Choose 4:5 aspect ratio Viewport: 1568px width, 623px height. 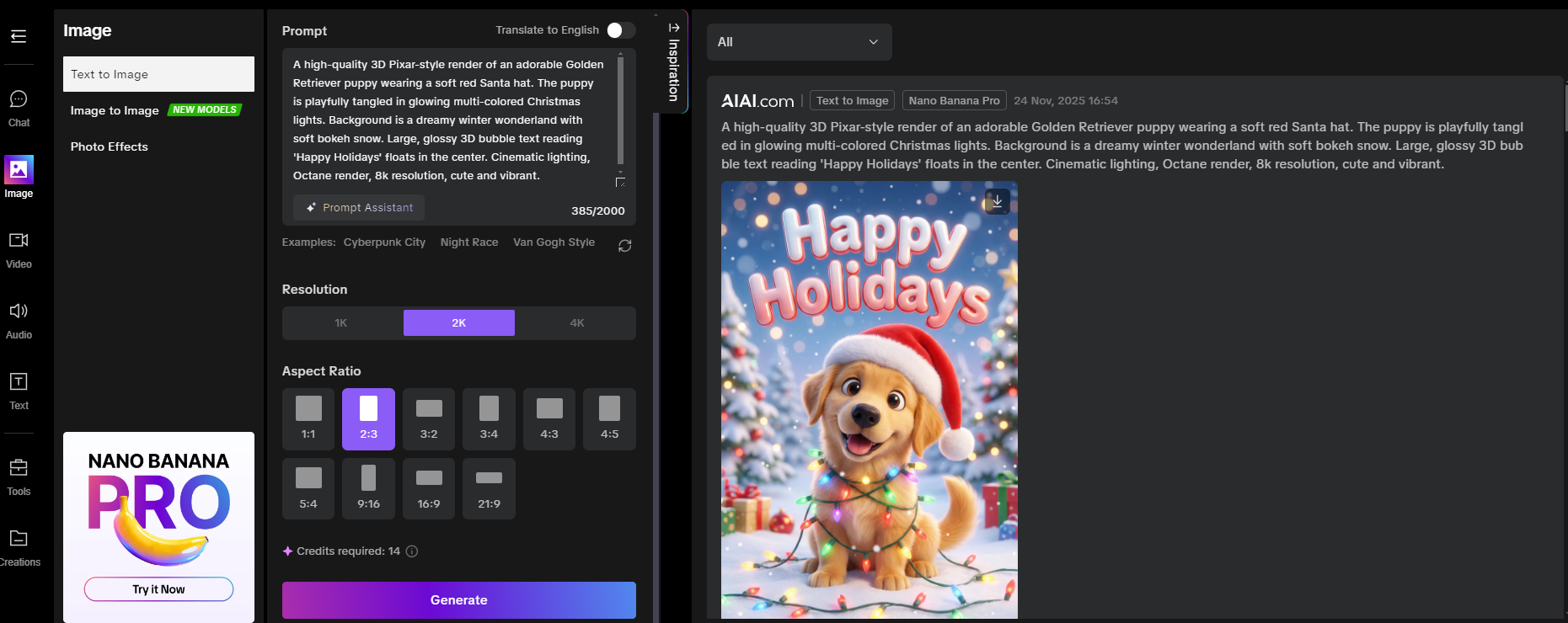[609, 419]
